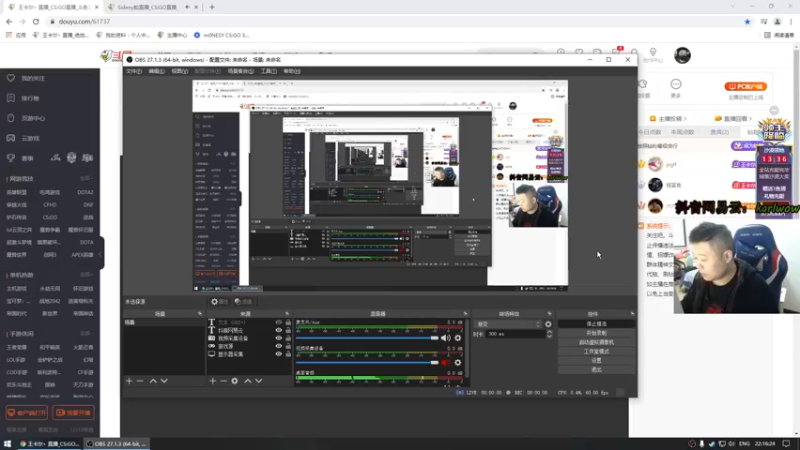
Task: Move source down in the Sources list
Action: (x=259, y=381)
